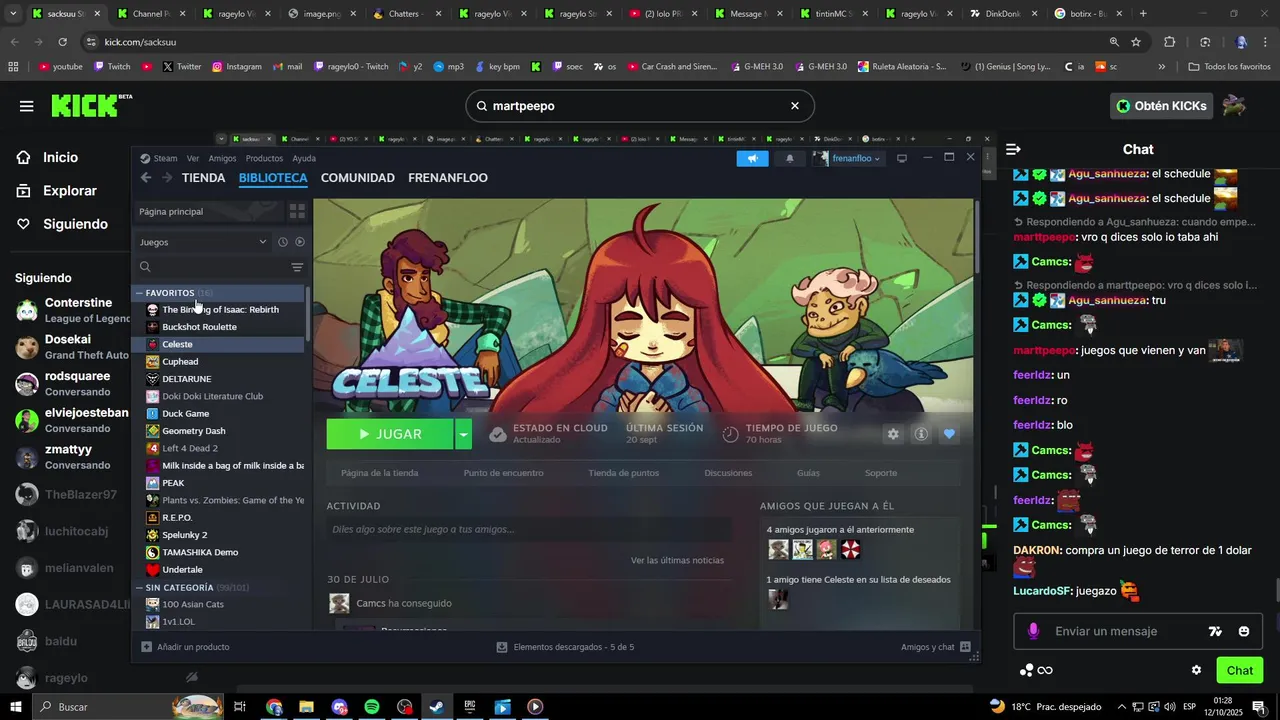Screen dimensions: 1280x720
Task: Open chat settings gear
Action: pos(1196,670)
